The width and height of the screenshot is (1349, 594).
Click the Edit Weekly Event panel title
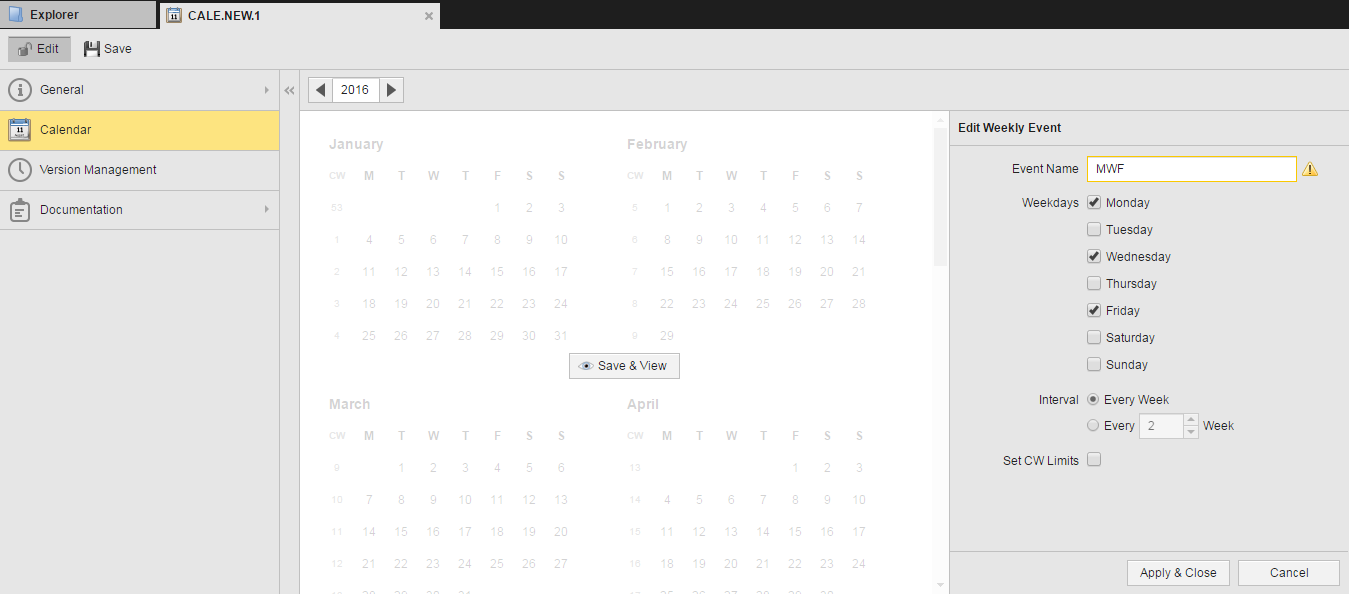(1010, 128)
